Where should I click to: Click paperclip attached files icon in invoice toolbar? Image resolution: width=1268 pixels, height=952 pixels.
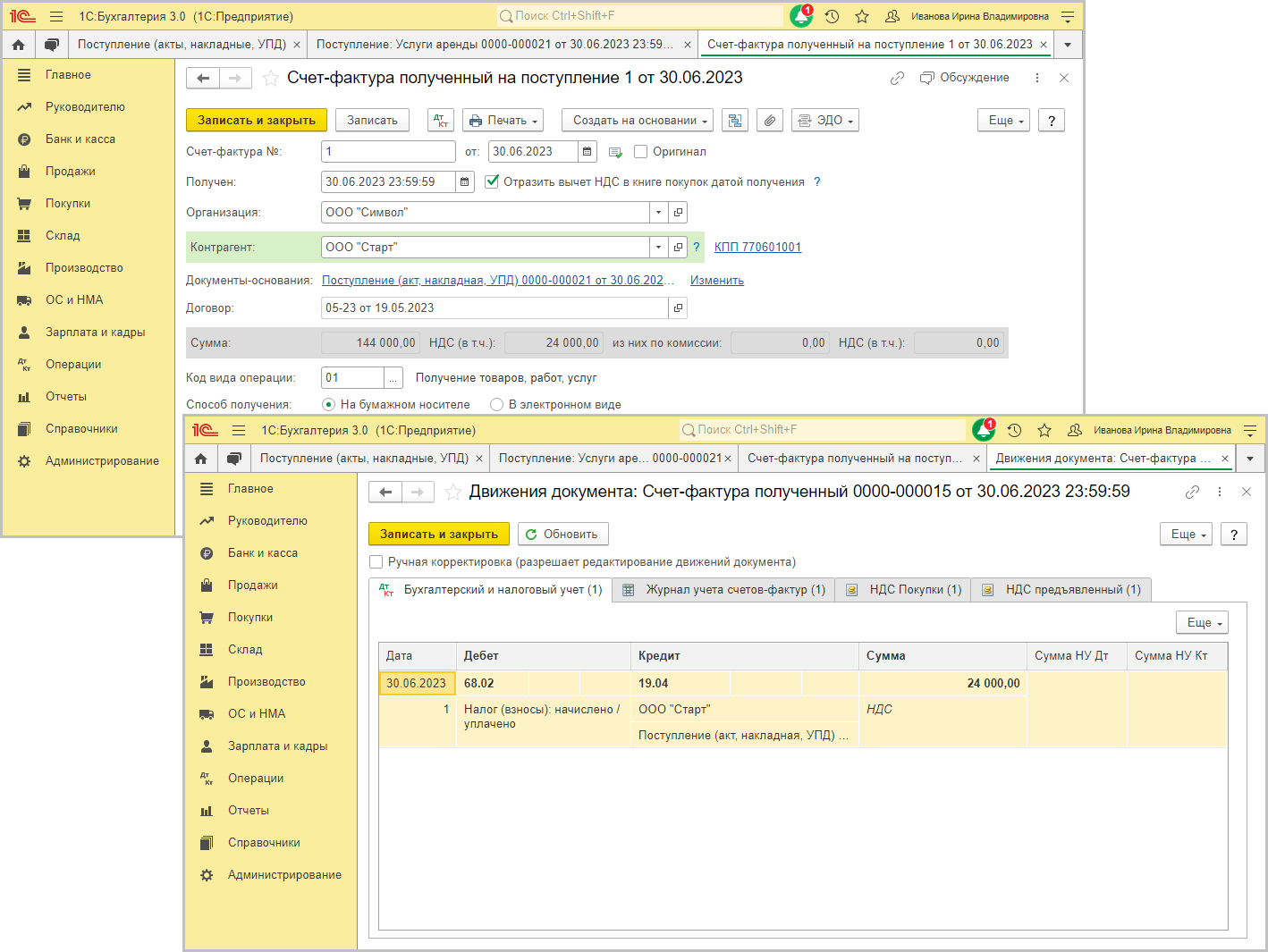coord(770,120)
